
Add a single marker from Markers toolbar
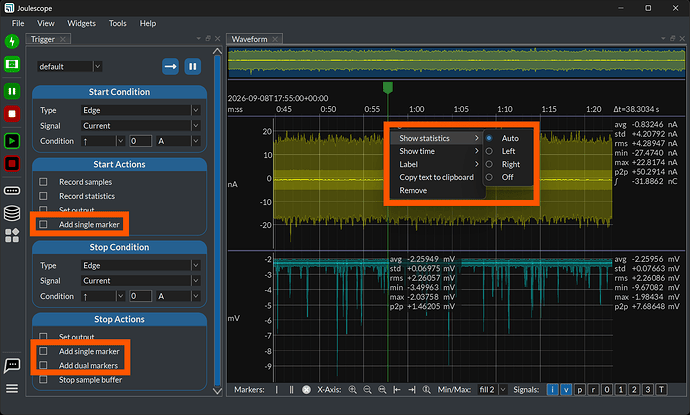tap(276, 389)
